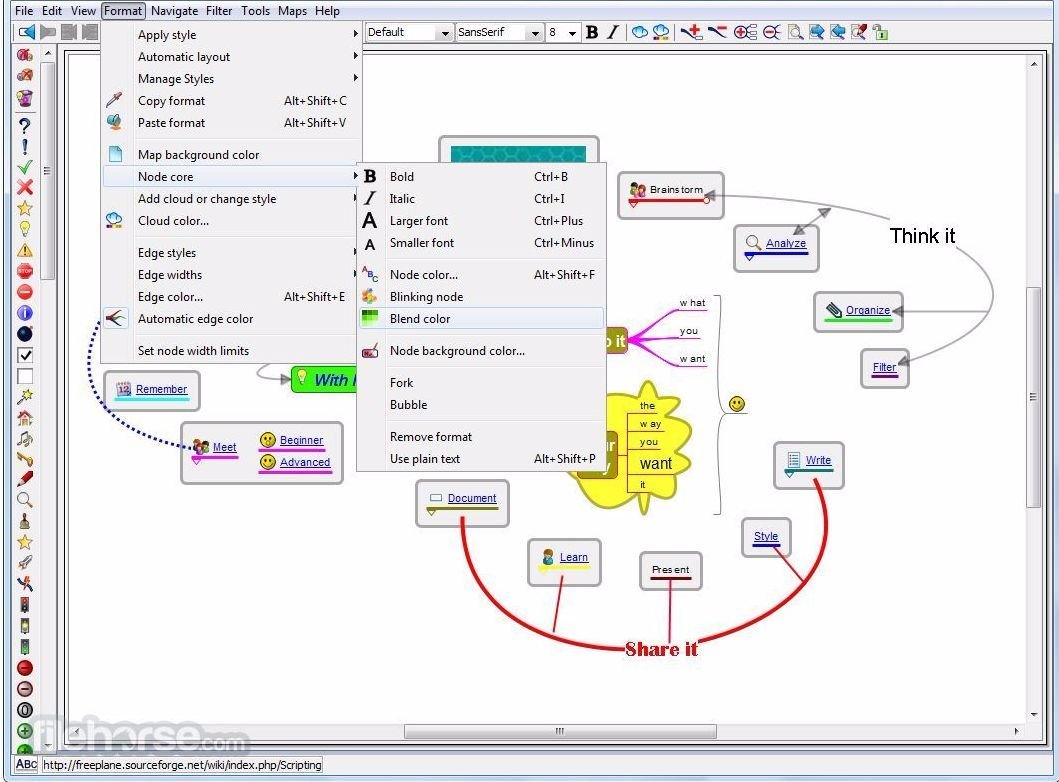Expand the Apply style submenu
Screen dimensions: 1059x782
[x=232, y=34]
